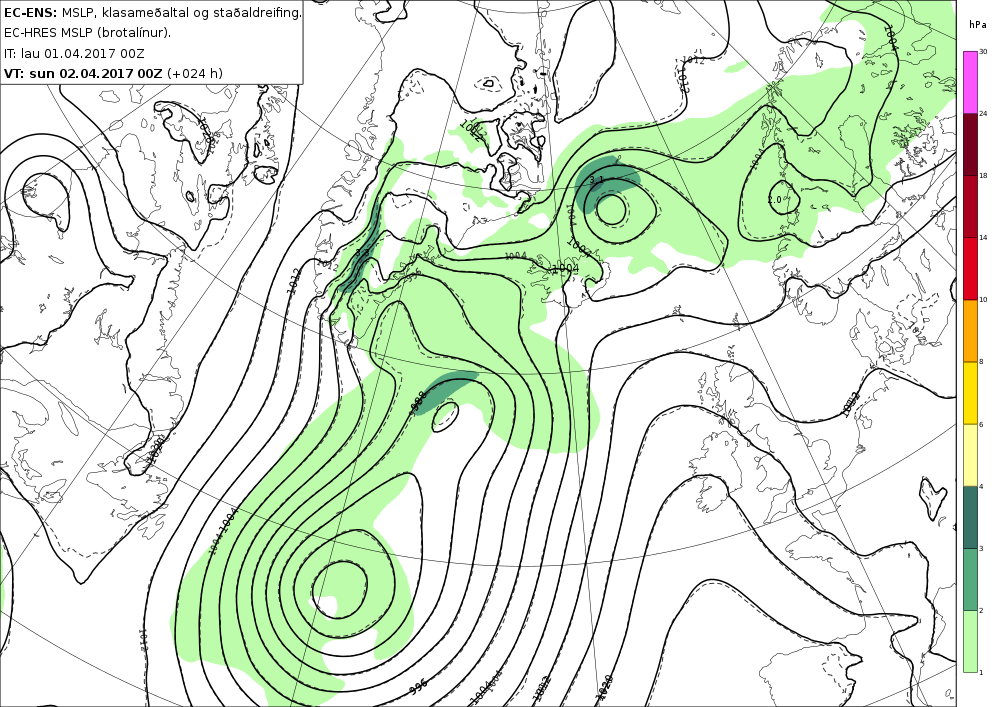
Task: Click the "VT: sun 02.04.2017 00Z" valid time line
Action: click(x=114, y=73)
